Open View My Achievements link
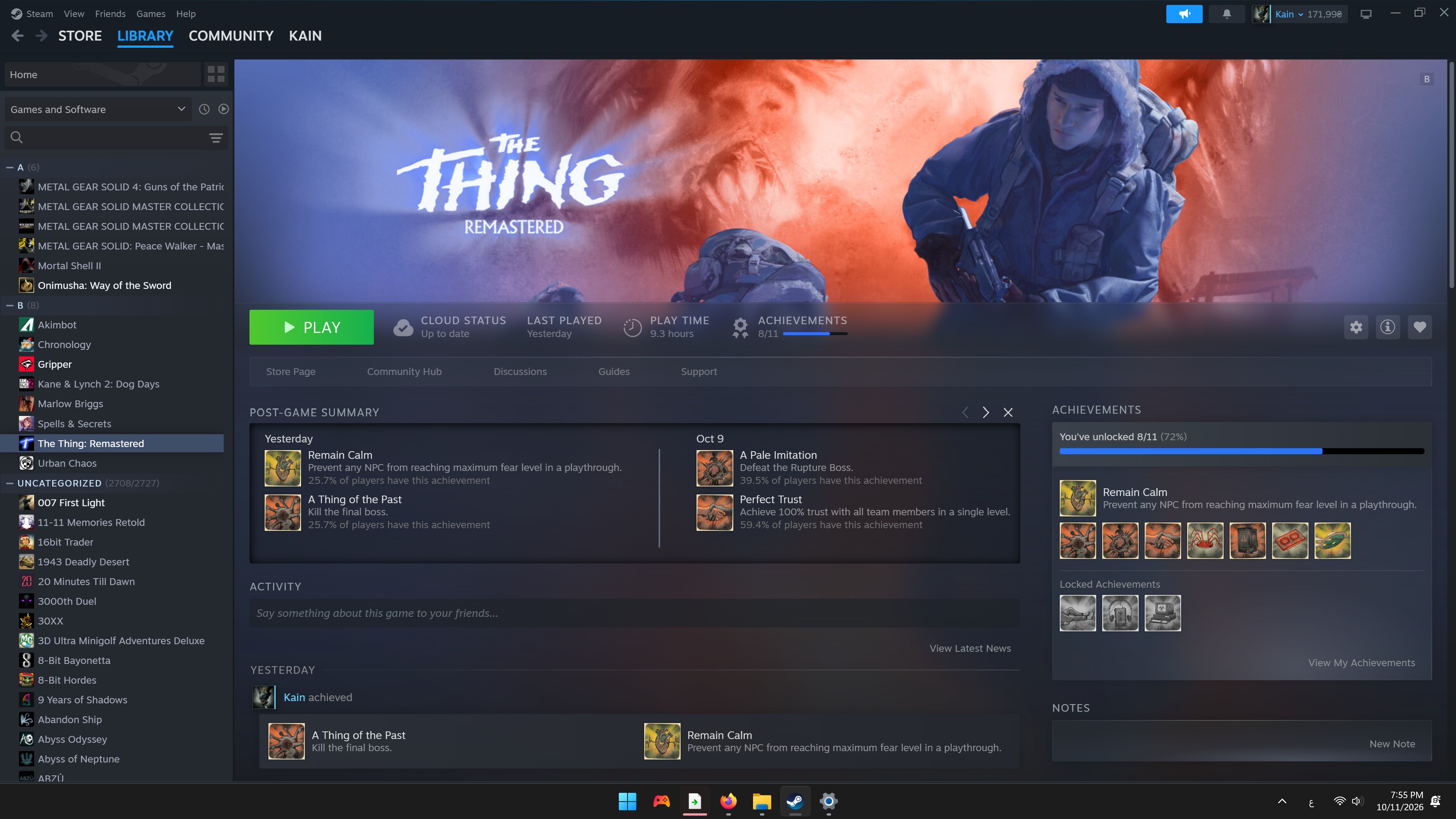This screenshot has width=1456, height=819. 1362,662
